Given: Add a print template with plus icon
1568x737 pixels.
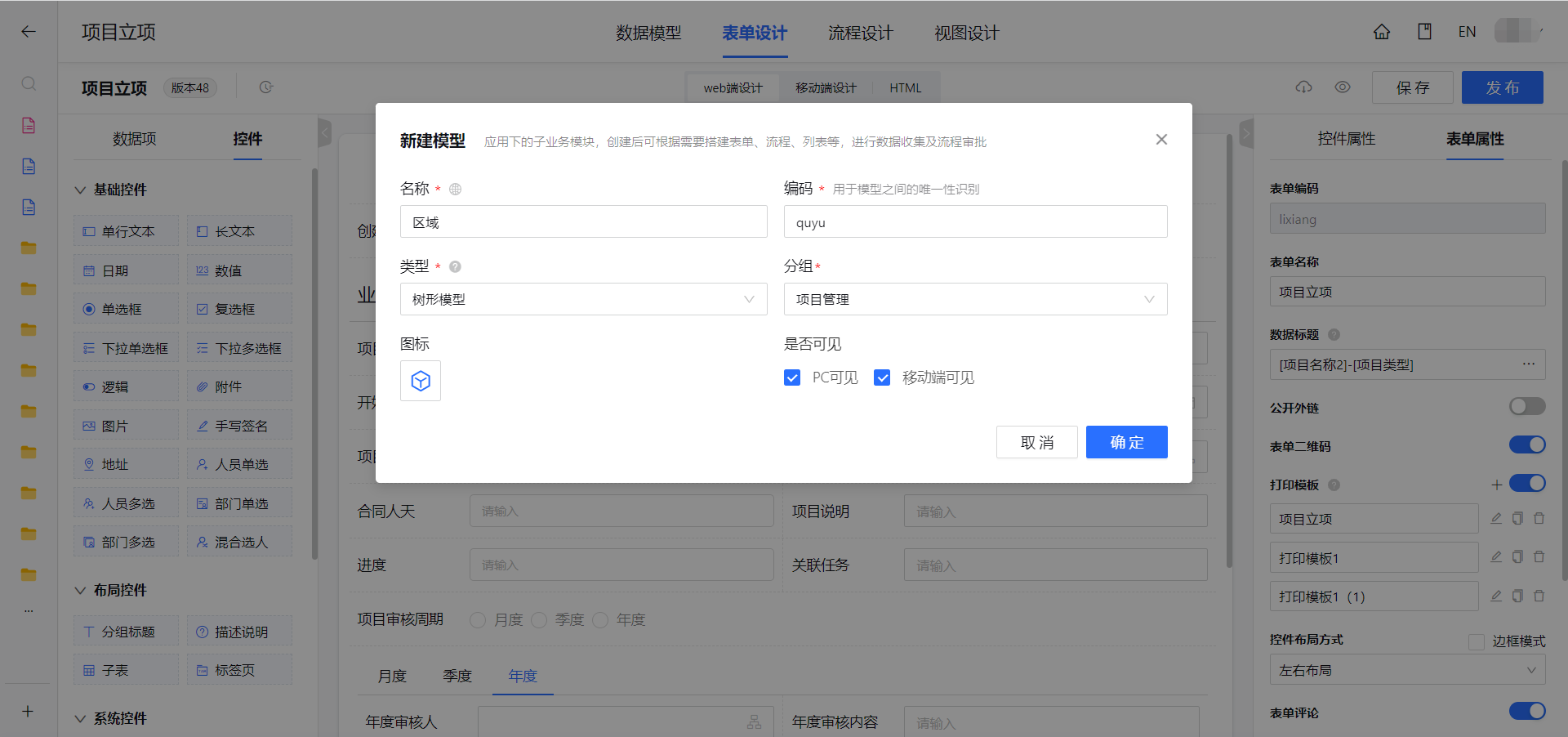Looking at the screenshot, I should point(1497,485).
